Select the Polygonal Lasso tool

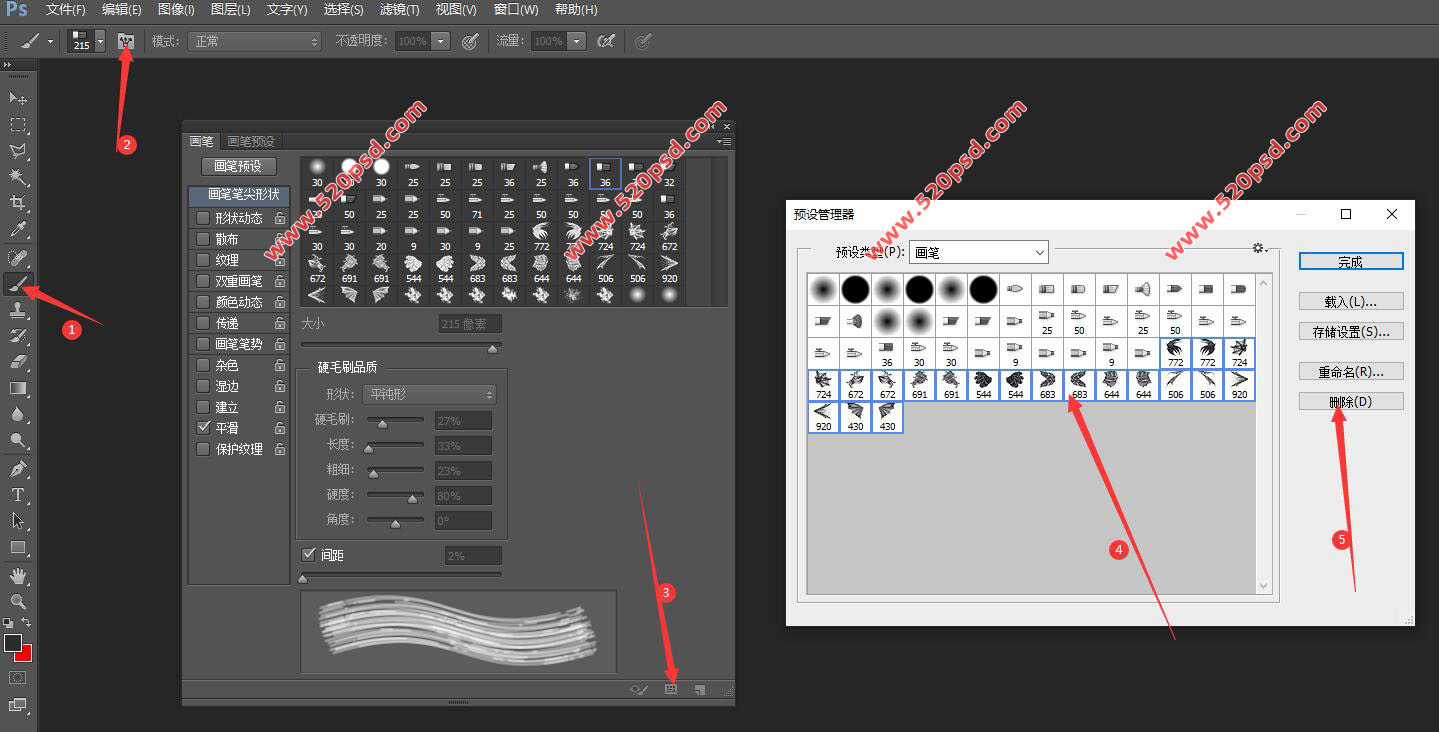click(18, 151)
